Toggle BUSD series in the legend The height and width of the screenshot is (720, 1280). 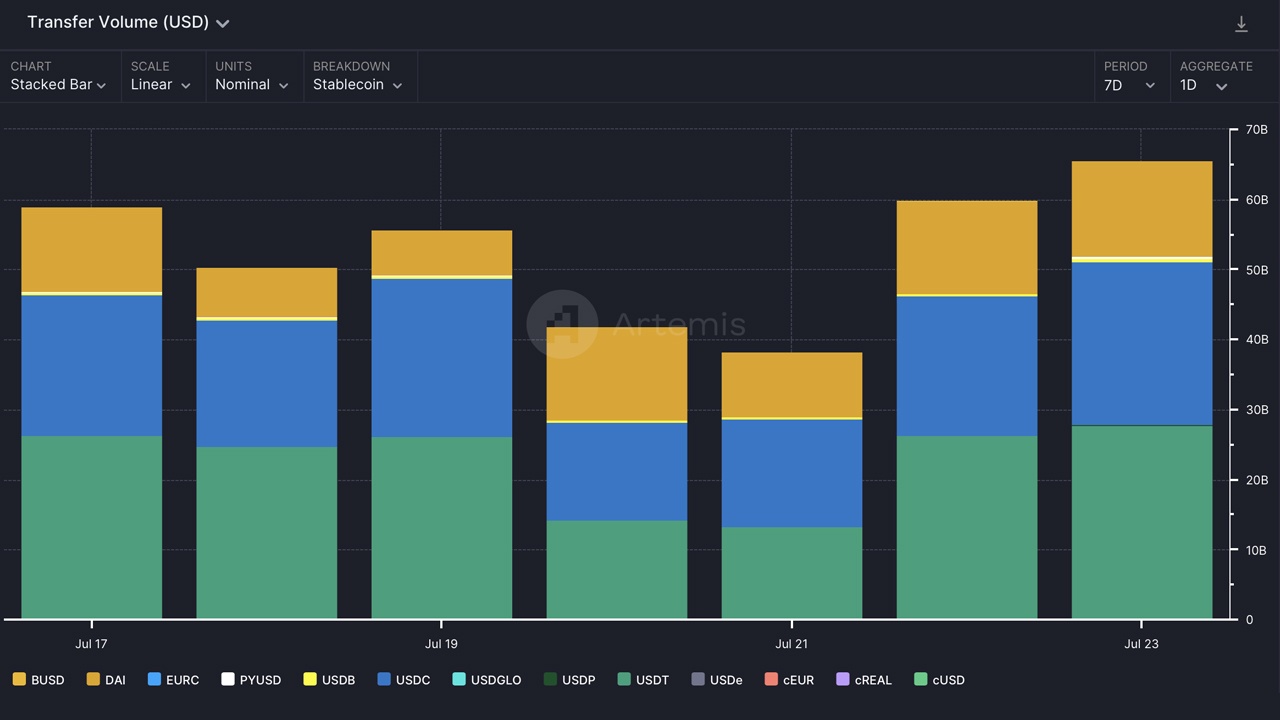(x=38, y=680)
